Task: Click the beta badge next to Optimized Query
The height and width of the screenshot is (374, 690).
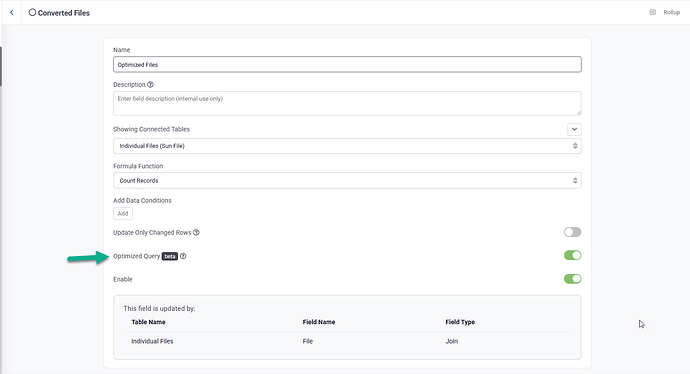Action: (170, 256)
